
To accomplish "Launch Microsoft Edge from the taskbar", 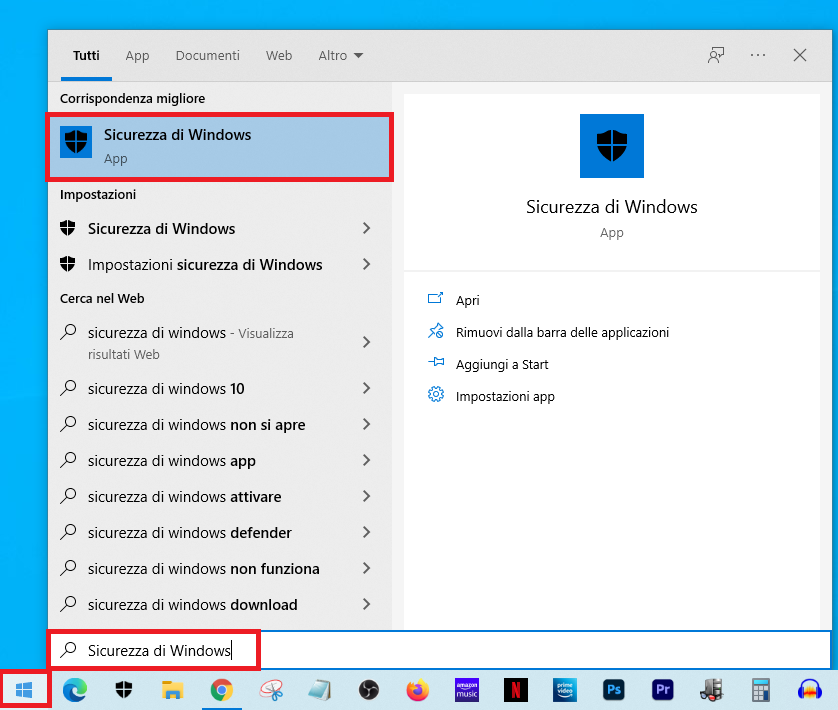I will pos(75,690).
